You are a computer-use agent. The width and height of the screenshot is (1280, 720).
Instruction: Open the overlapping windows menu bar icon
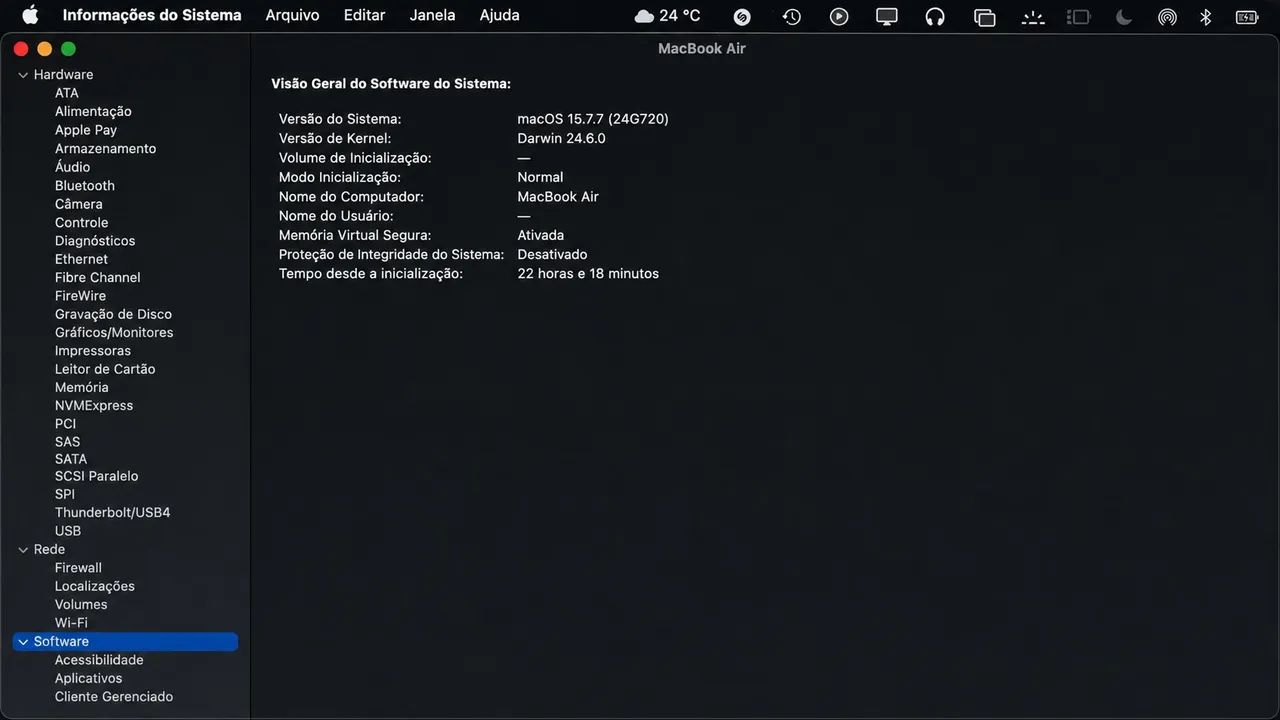tap(984, 16)
